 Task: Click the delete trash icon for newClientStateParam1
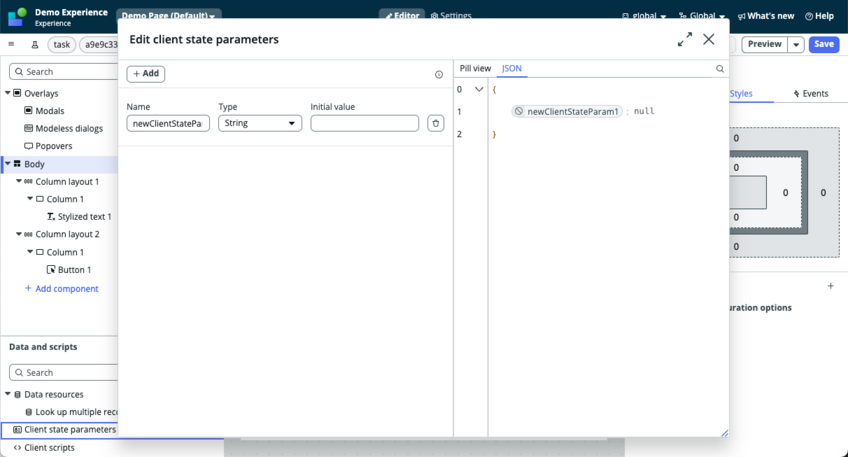tap(435, 123)
